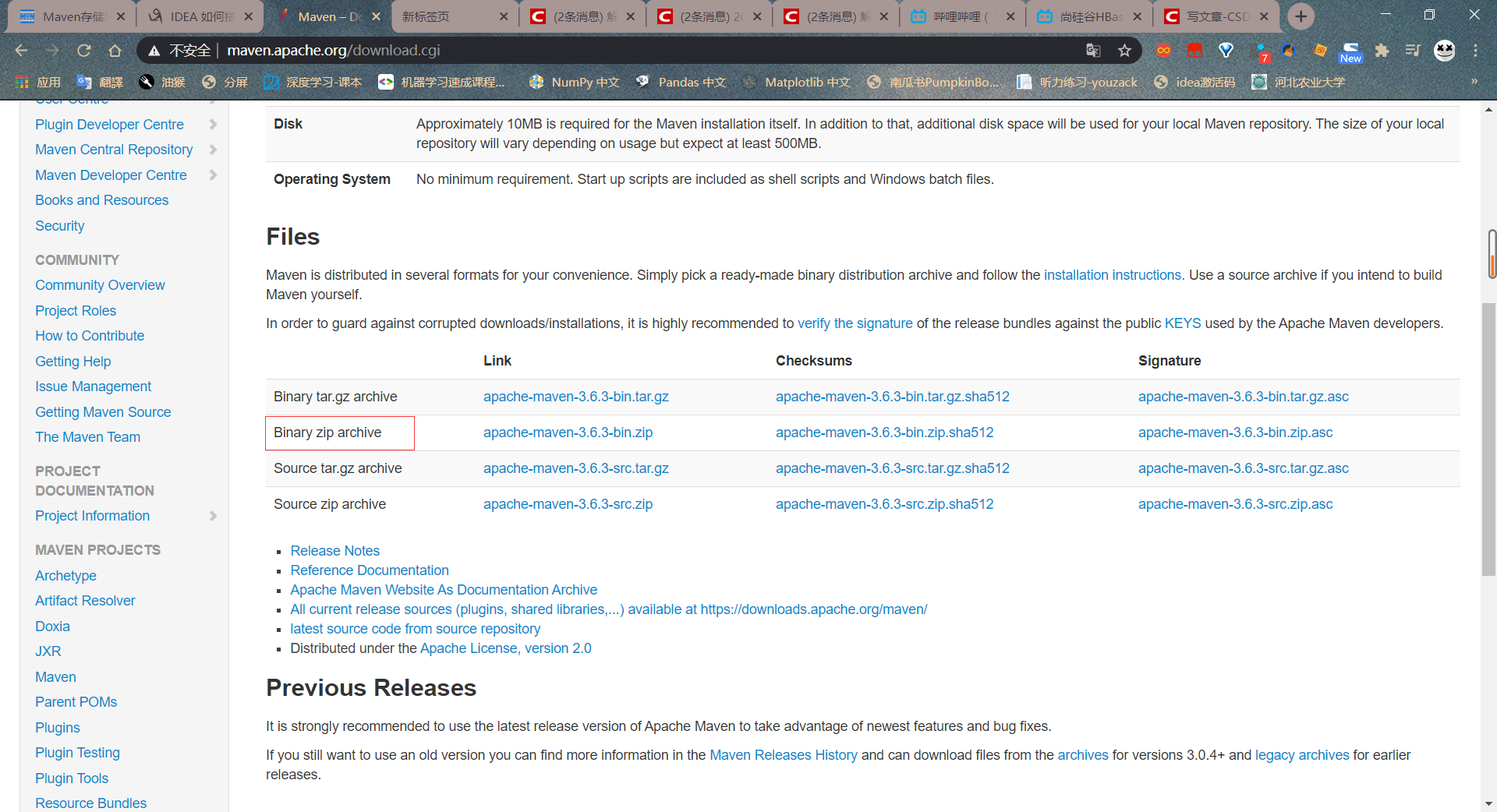Screen dimensions: 1497x812
Task: Open the yellow eye extension icon
Action: tap(1320, 51)
